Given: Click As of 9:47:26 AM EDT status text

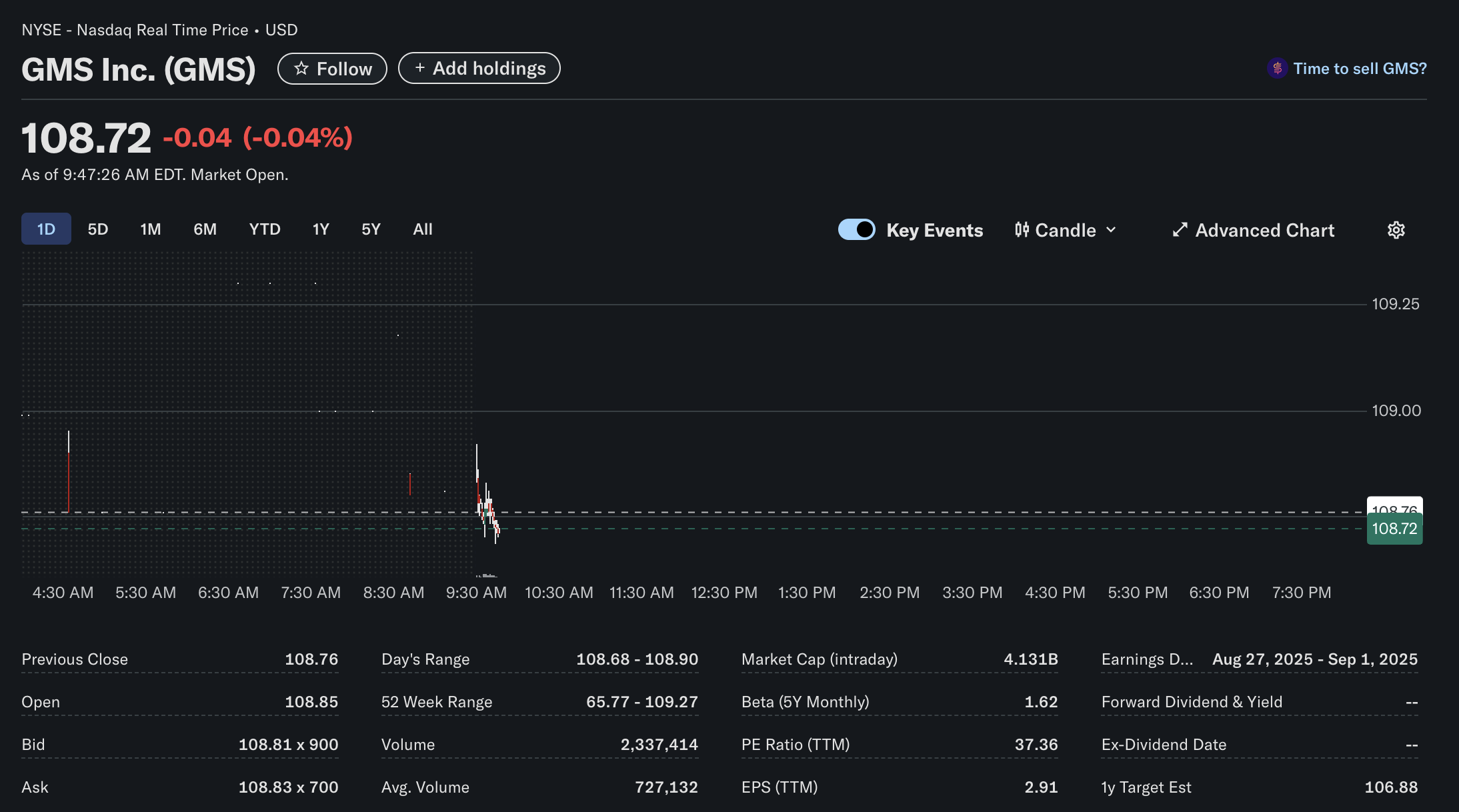Looking at the screenshot, I should (155, 175).
